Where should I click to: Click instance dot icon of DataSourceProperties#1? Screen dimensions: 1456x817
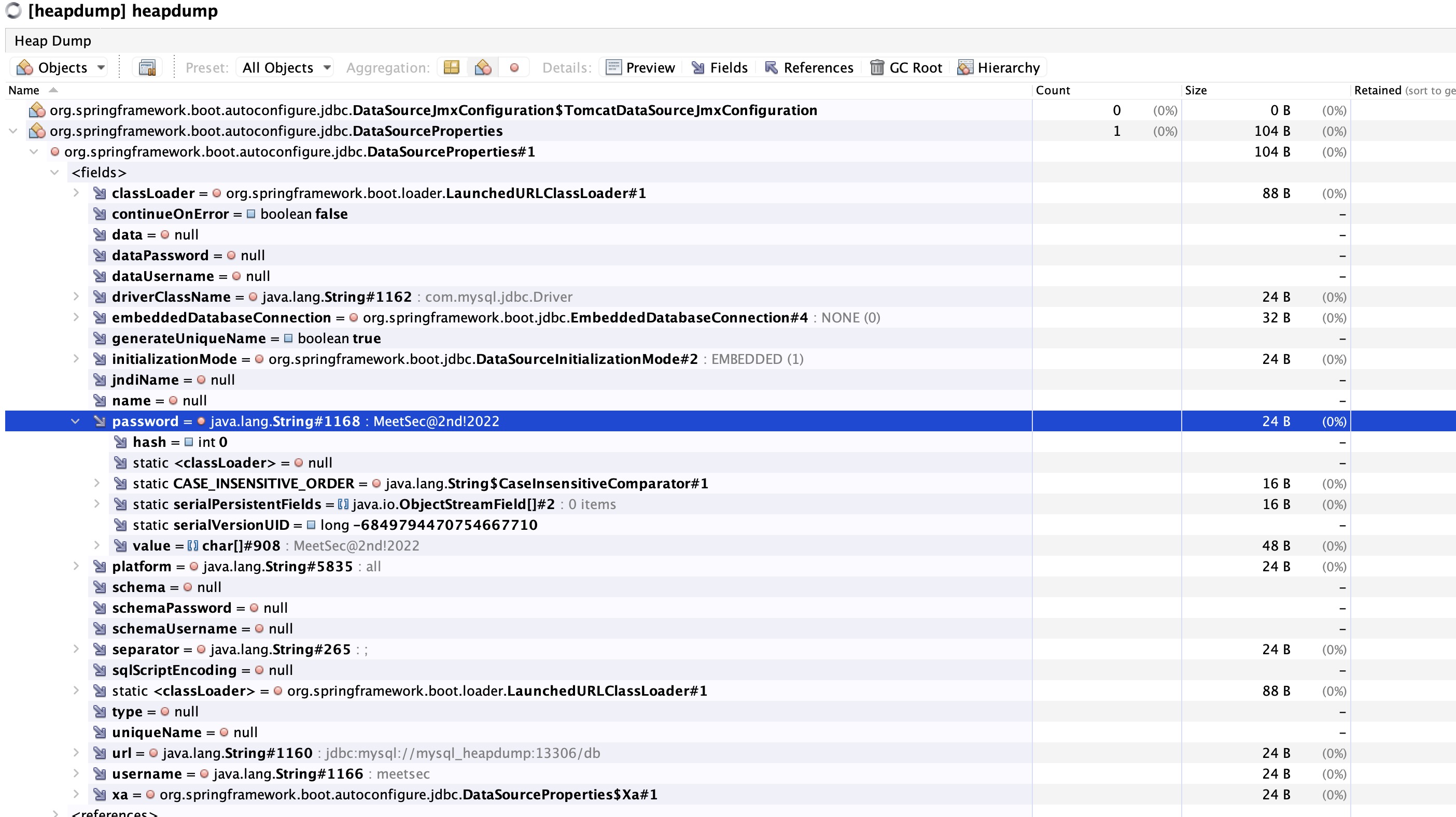(x=55, y=152)
